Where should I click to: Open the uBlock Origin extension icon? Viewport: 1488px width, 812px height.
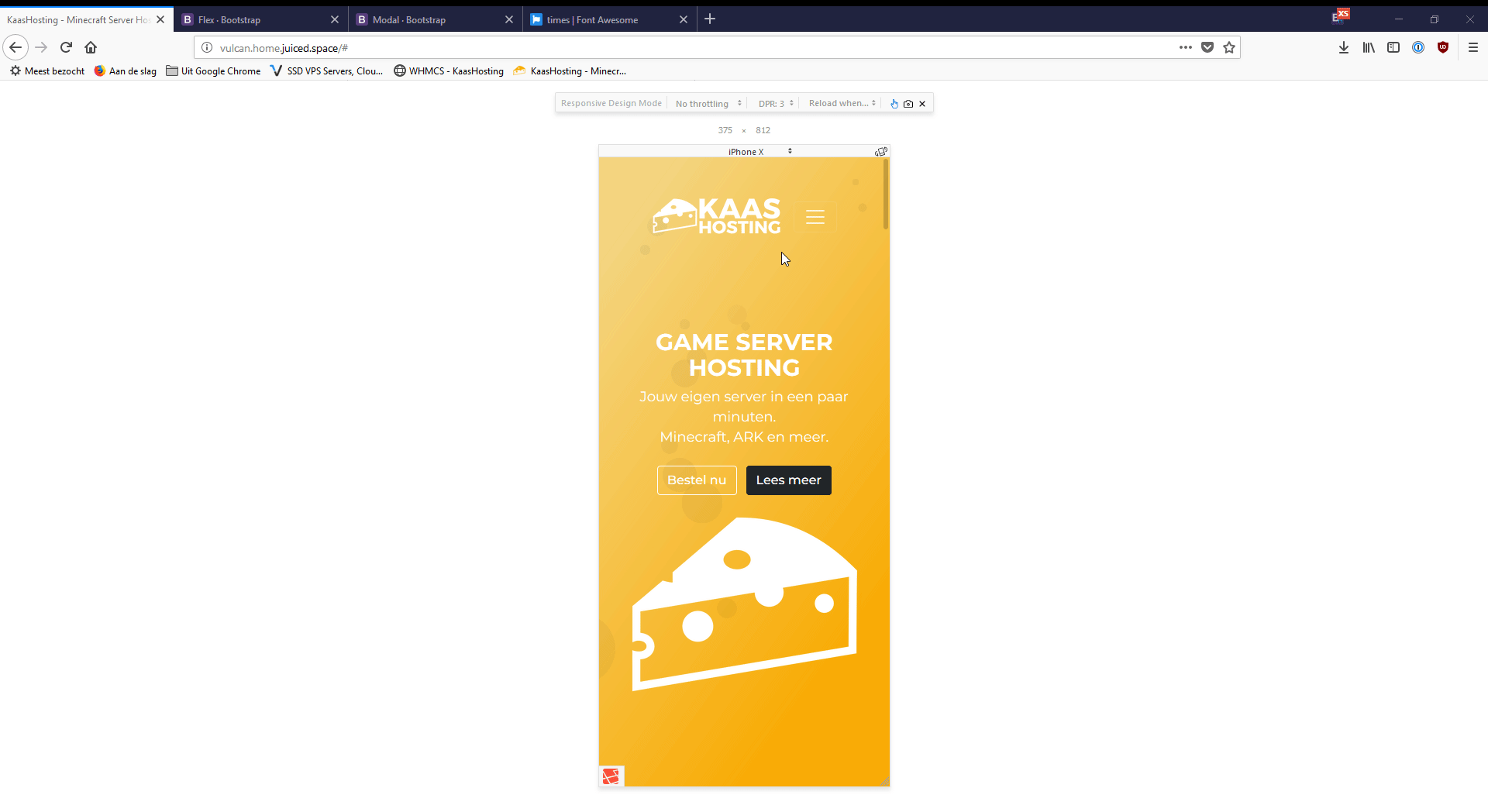[x=1443, y=48]
